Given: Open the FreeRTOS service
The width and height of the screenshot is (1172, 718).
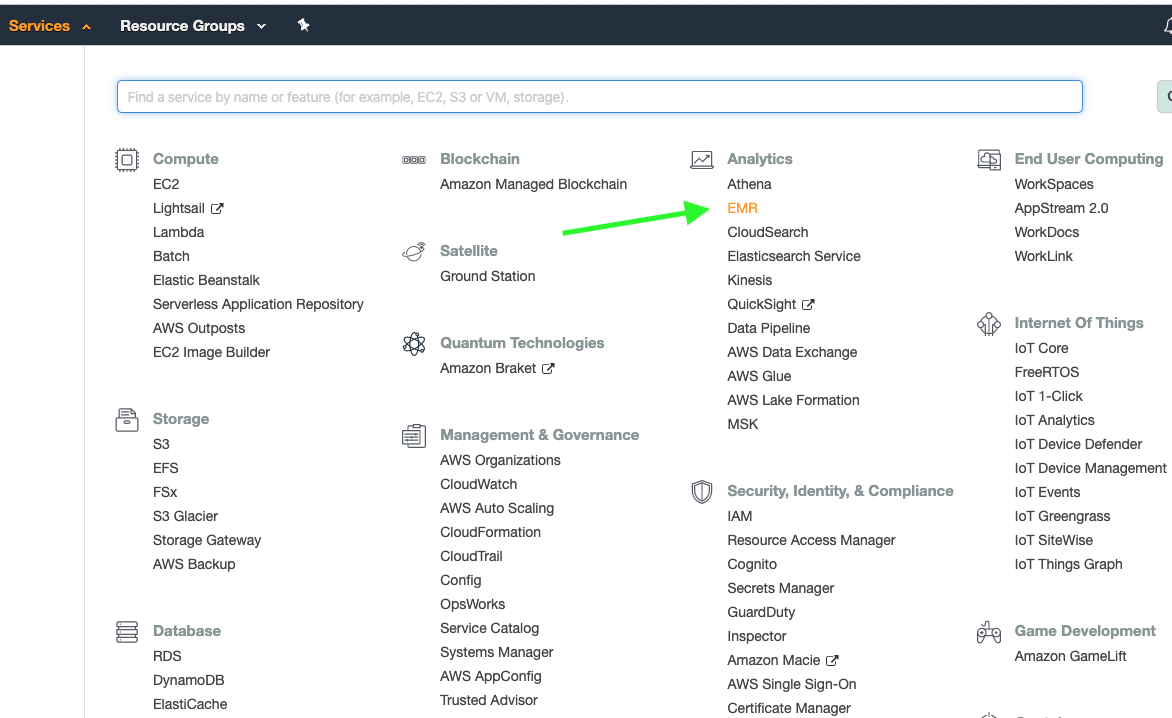Looking at the screenshot, I should tap(1046, 372).
